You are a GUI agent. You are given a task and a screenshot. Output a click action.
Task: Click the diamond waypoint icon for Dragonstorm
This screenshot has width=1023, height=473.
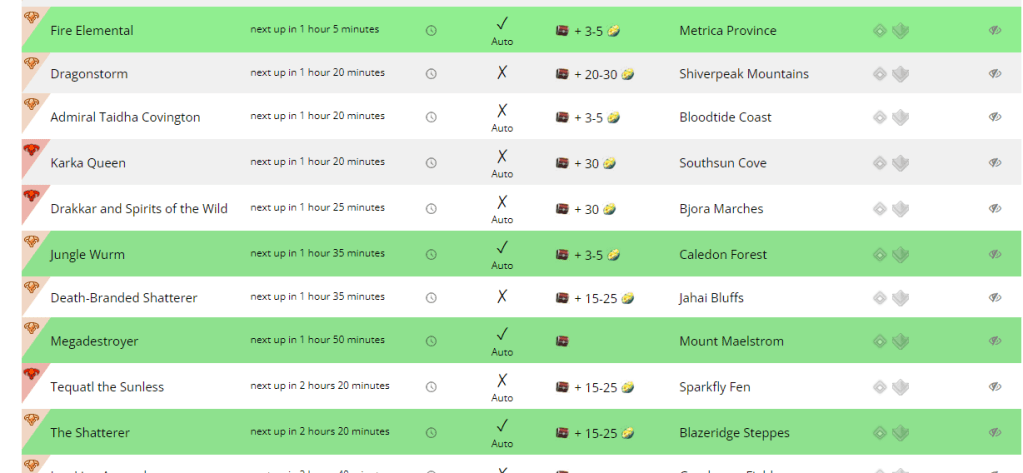(879, 74)
